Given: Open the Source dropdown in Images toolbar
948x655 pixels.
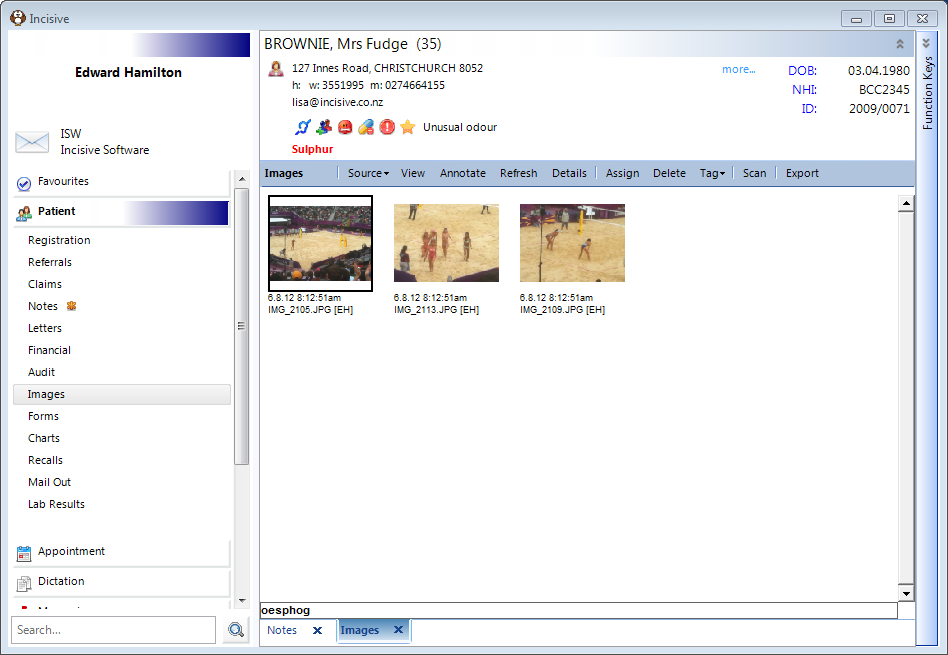Looking at the screenshot, I should [x=368, y=173].
